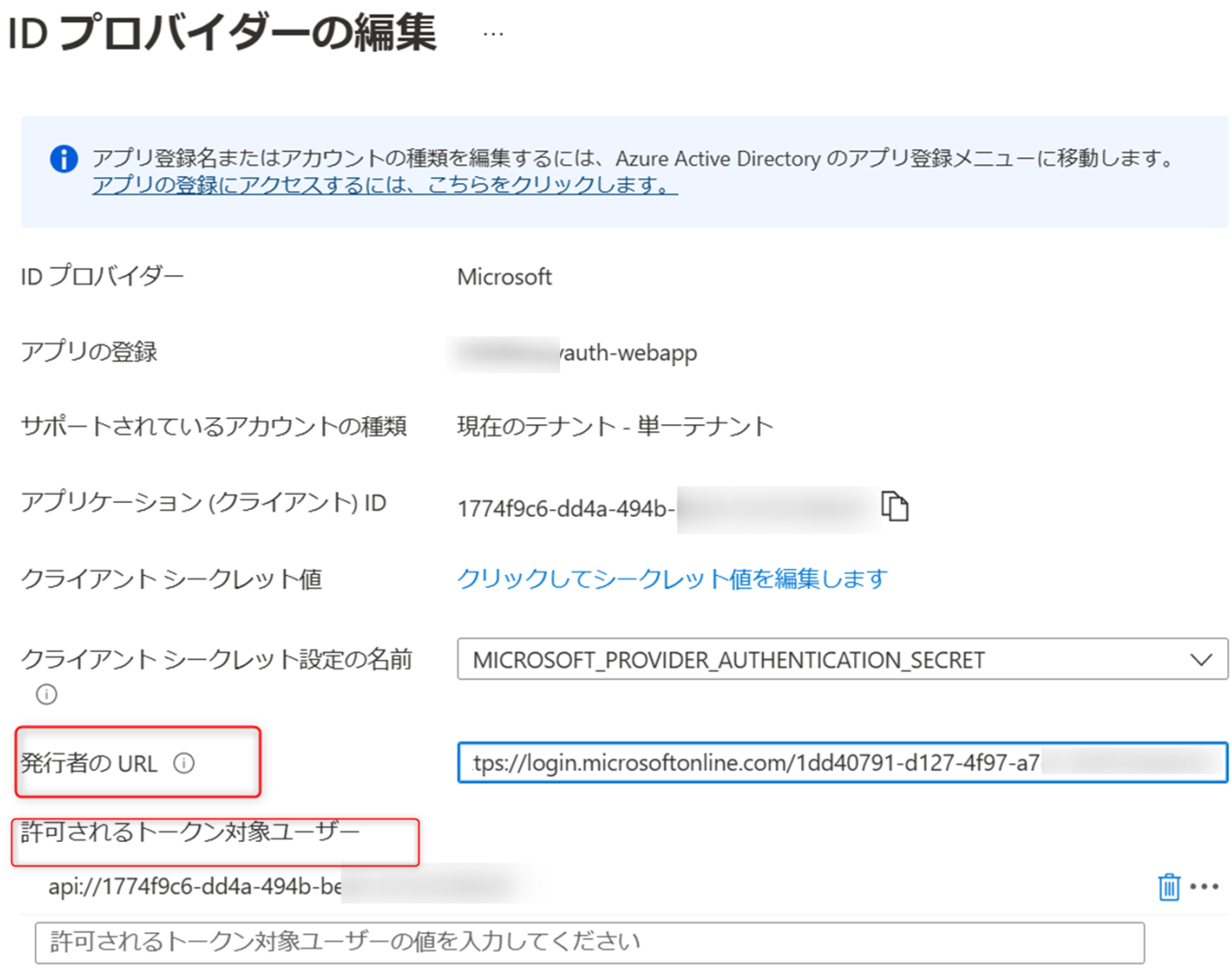
Task: Click the info icon below クライアント シークレット設定の名前
Action: 45,694
